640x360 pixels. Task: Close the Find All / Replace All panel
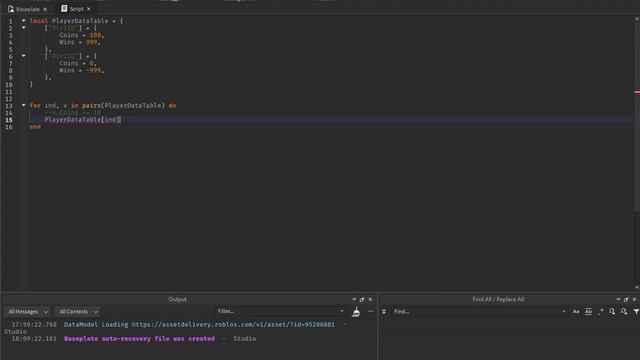(634, 299)
